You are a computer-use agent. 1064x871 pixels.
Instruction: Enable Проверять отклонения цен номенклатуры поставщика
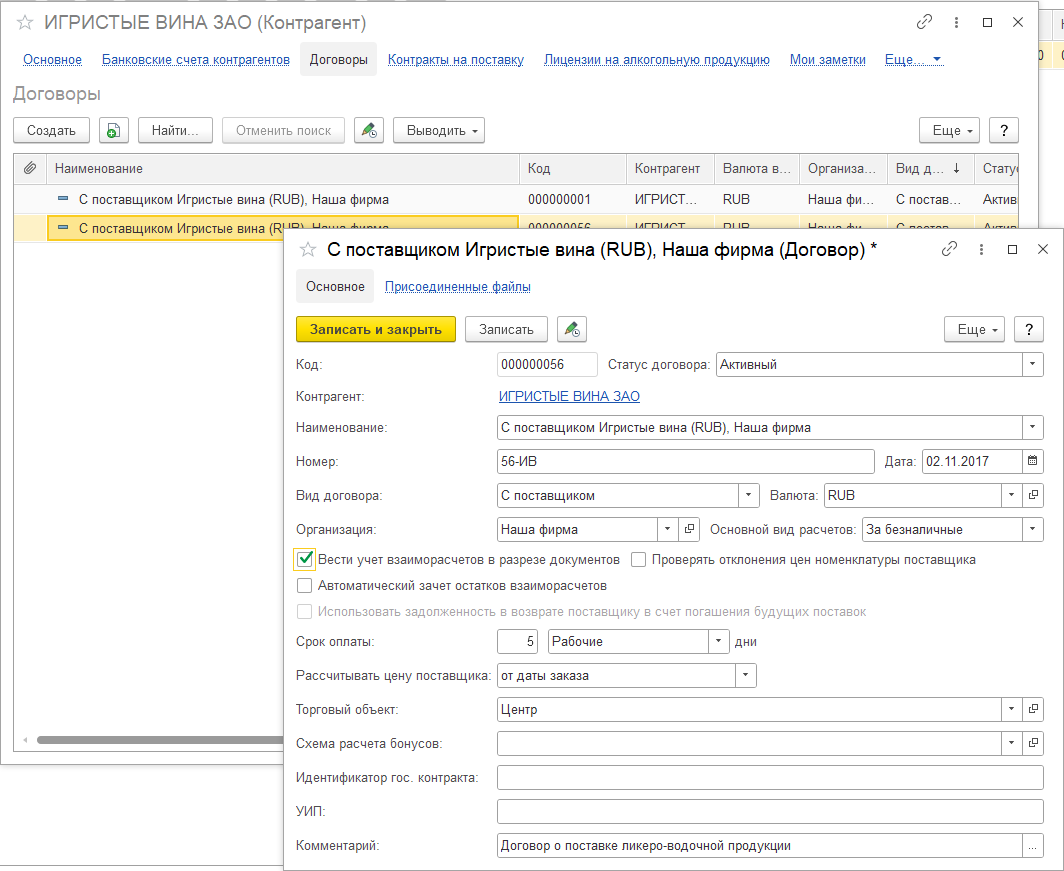(x=638, y=560)
